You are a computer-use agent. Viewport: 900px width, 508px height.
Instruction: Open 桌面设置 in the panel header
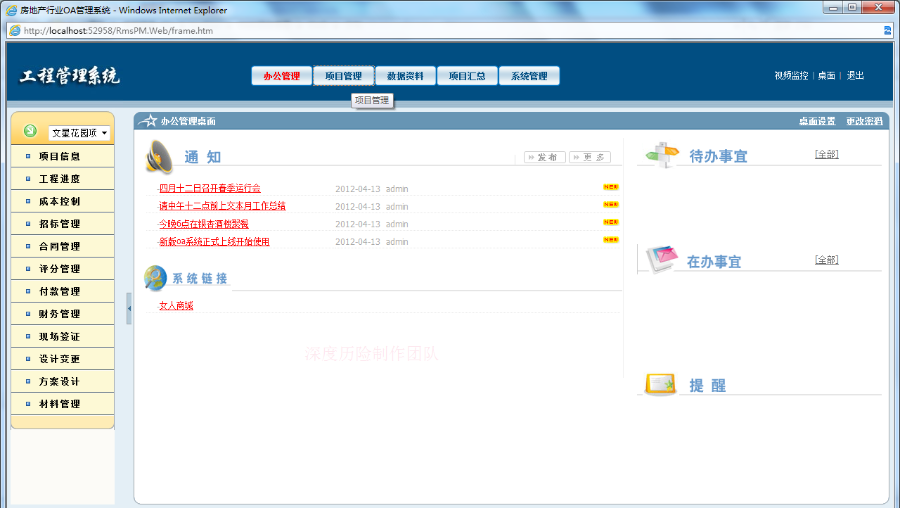click(817, 121)
